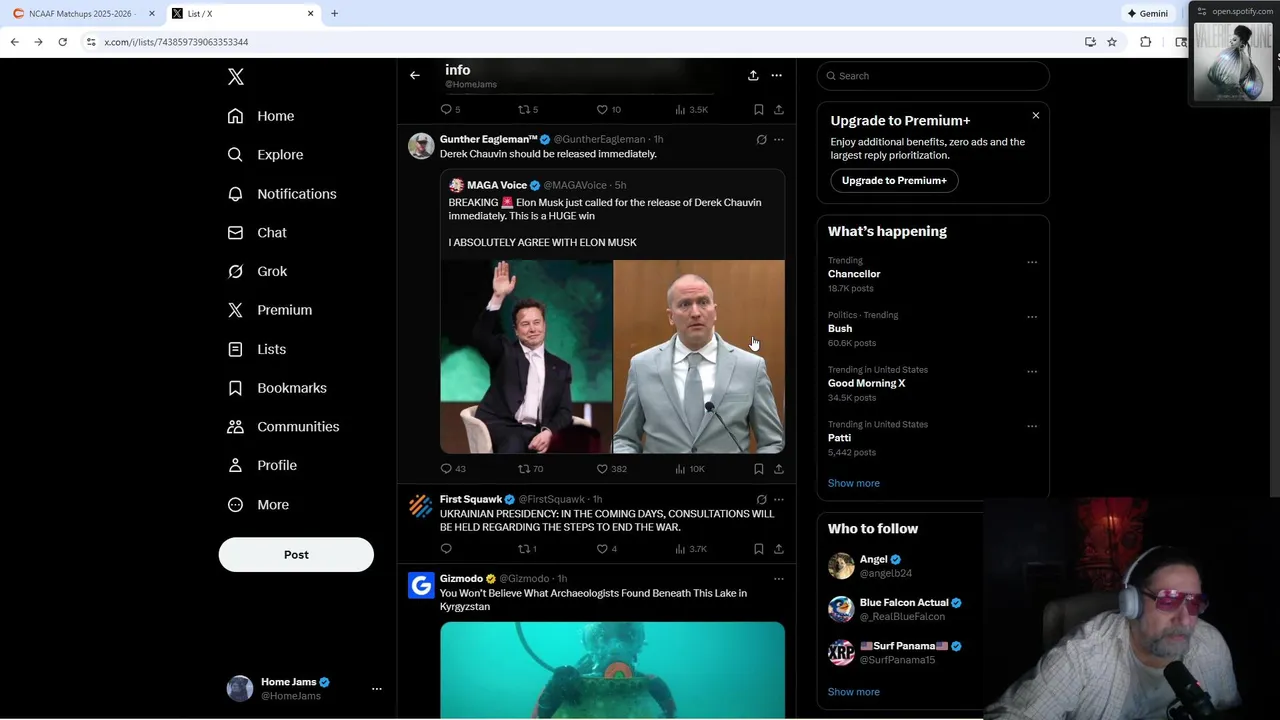Dismiss the Upgrade to Premium+ card
Image resolution: width=1280 pixels, height=720 pixels.
(x=1035, y=116)
